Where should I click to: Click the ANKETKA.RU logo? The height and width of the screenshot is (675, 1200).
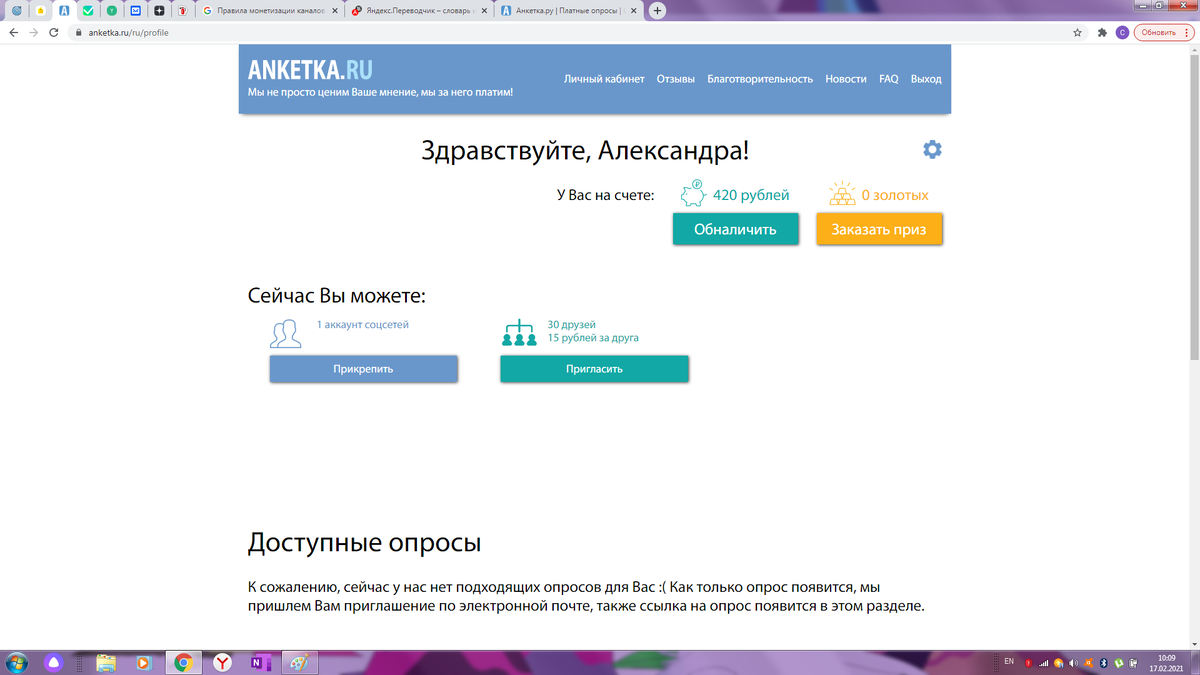pos(310,70)
